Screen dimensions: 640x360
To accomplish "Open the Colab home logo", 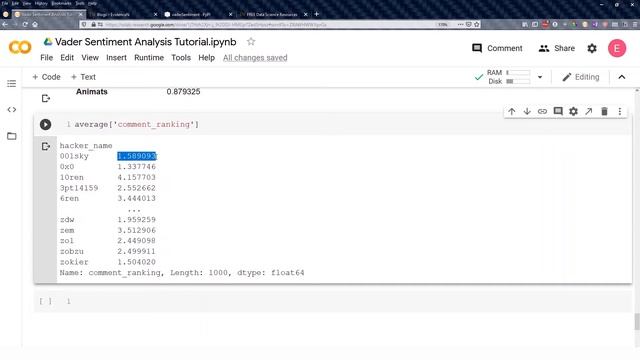I will [x=20, y=48].
